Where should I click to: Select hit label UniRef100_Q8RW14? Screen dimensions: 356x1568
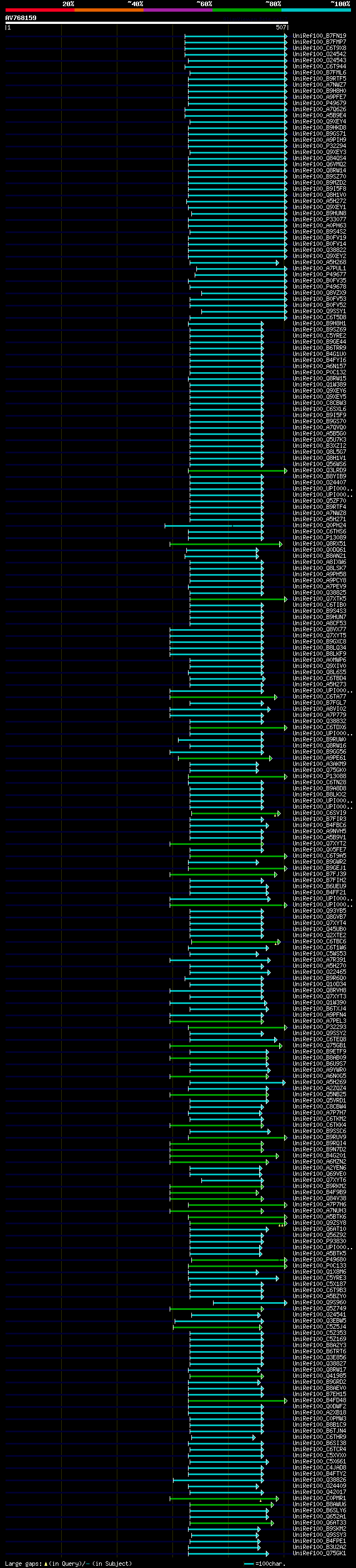point(319,170)
